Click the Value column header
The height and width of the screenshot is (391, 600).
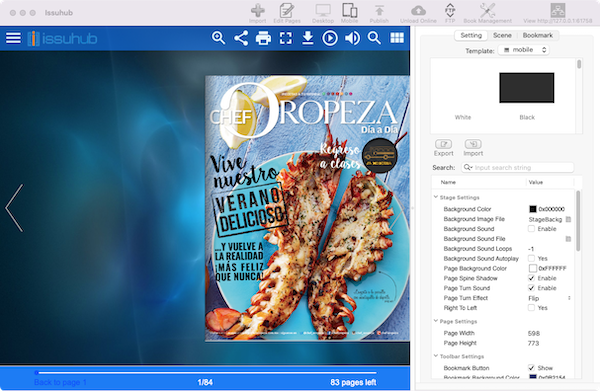[x=536, y=182]
